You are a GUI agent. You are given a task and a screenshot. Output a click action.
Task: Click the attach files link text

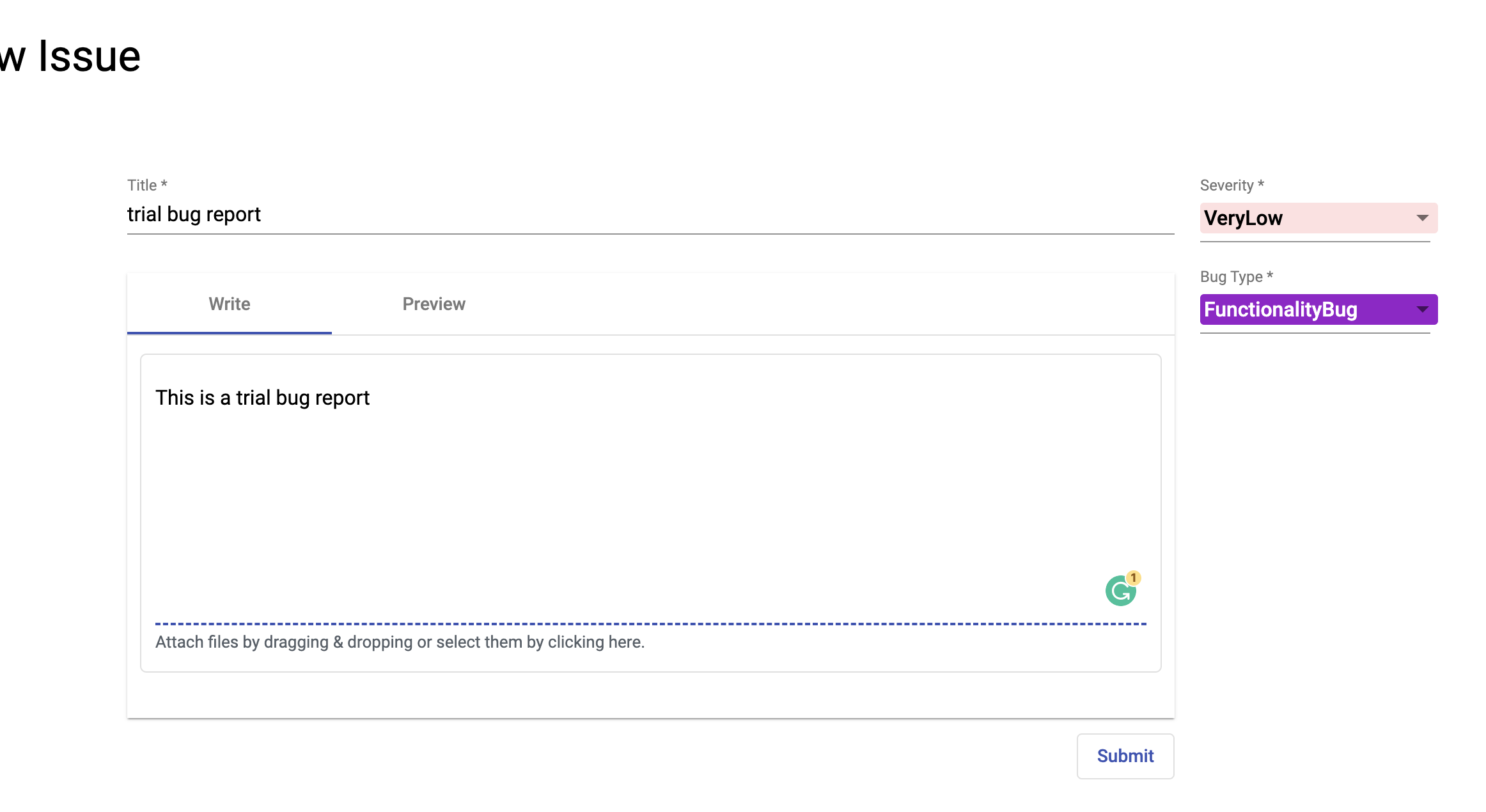(400, 642)
